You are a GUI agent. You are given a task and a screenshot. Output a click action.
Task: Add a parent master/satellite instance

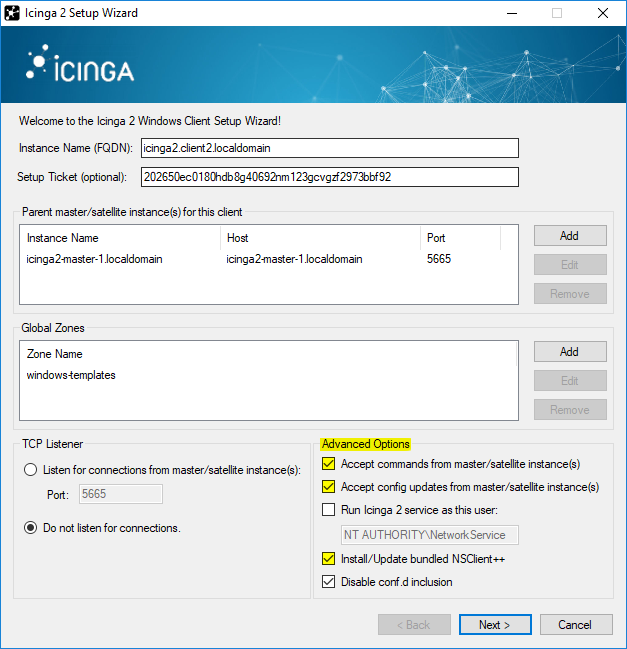point(570,236)
